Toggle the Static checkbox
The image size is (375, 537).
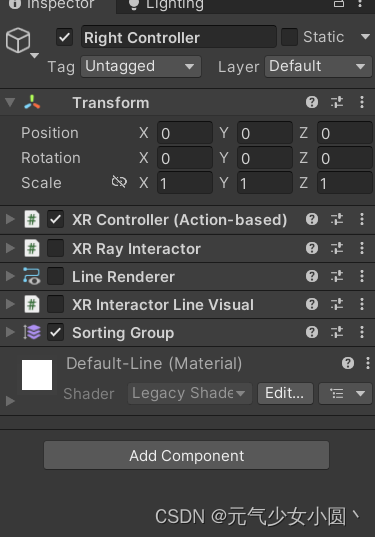289,37
